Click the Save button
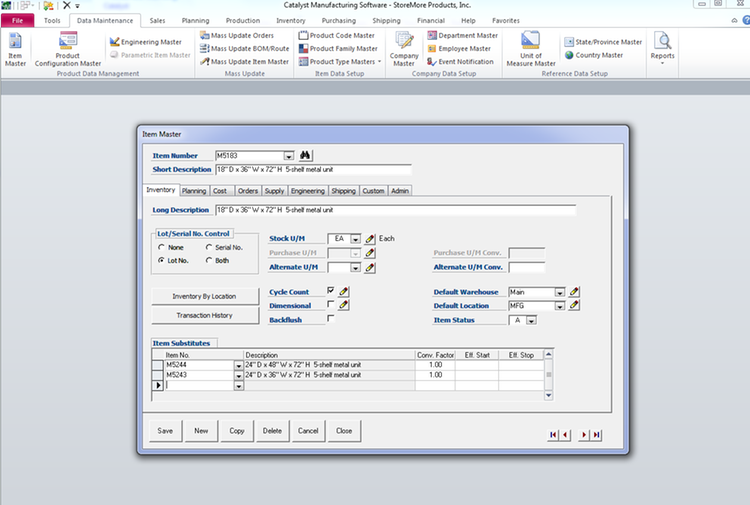Screen dimensions: 750x505 pos(165,431)
